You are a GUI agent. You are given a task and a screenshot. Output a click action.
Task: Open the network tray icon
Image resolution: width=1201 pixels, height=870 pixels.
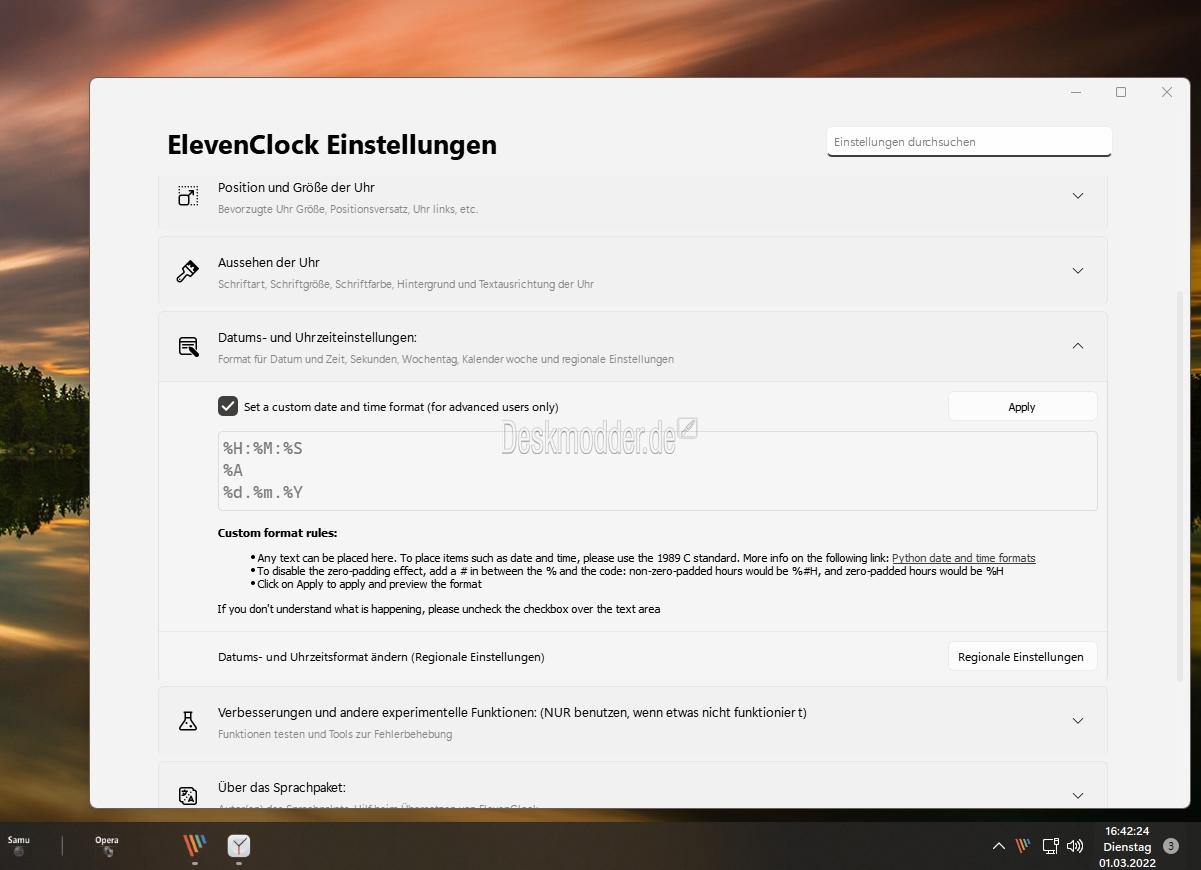[1050, 846]
